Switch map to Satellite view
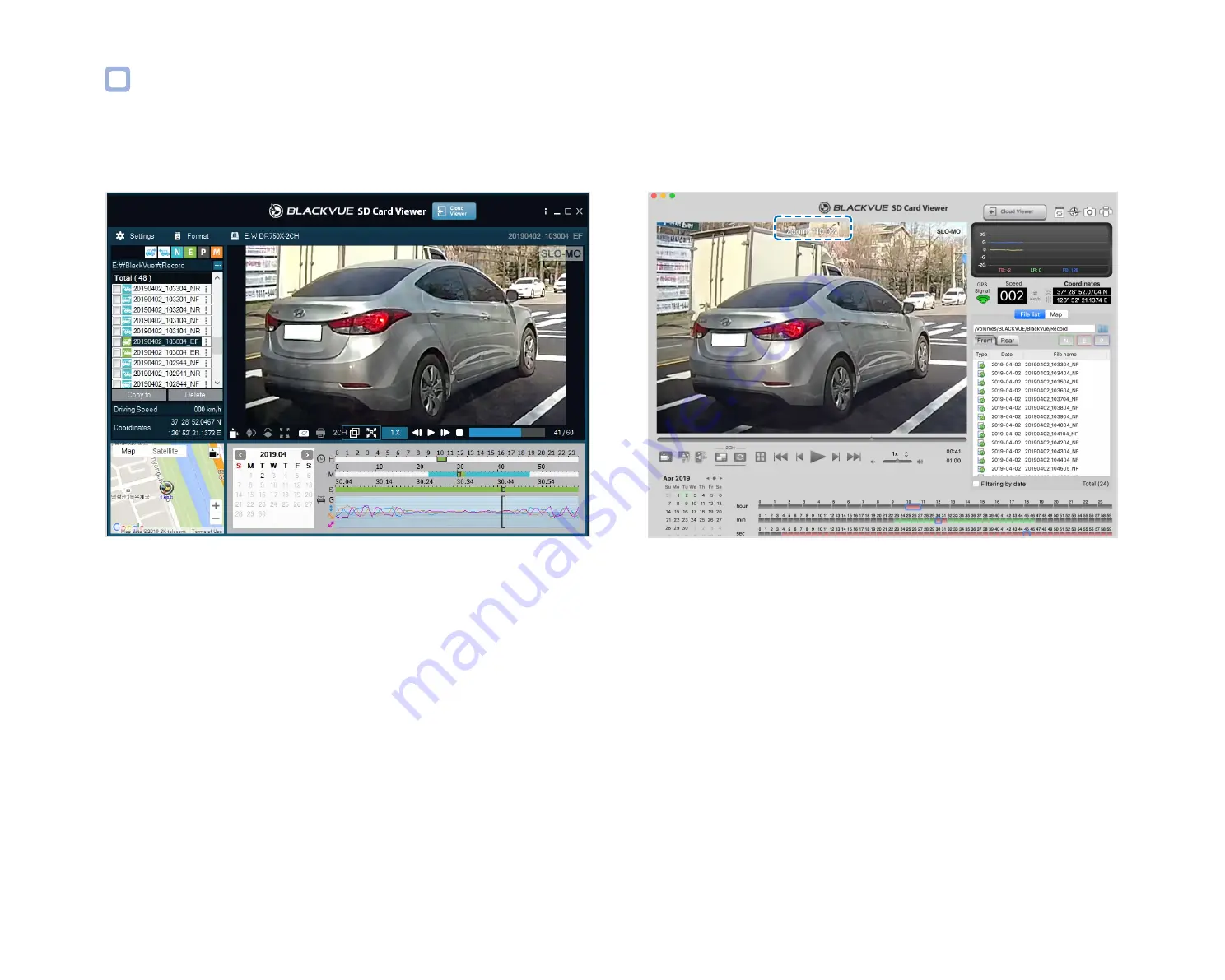The image size is (1225, 980). coord(165,452)
